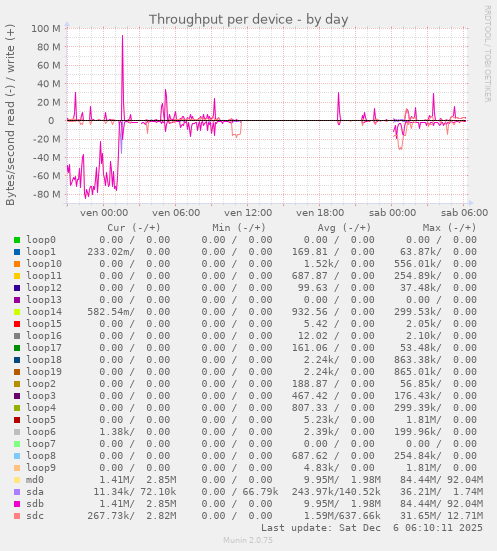Image resolution: width=497 pixels, height=551 pixels.
Task: Click the "Munin 2.0.75" footer text
Action: coord(248,540)
